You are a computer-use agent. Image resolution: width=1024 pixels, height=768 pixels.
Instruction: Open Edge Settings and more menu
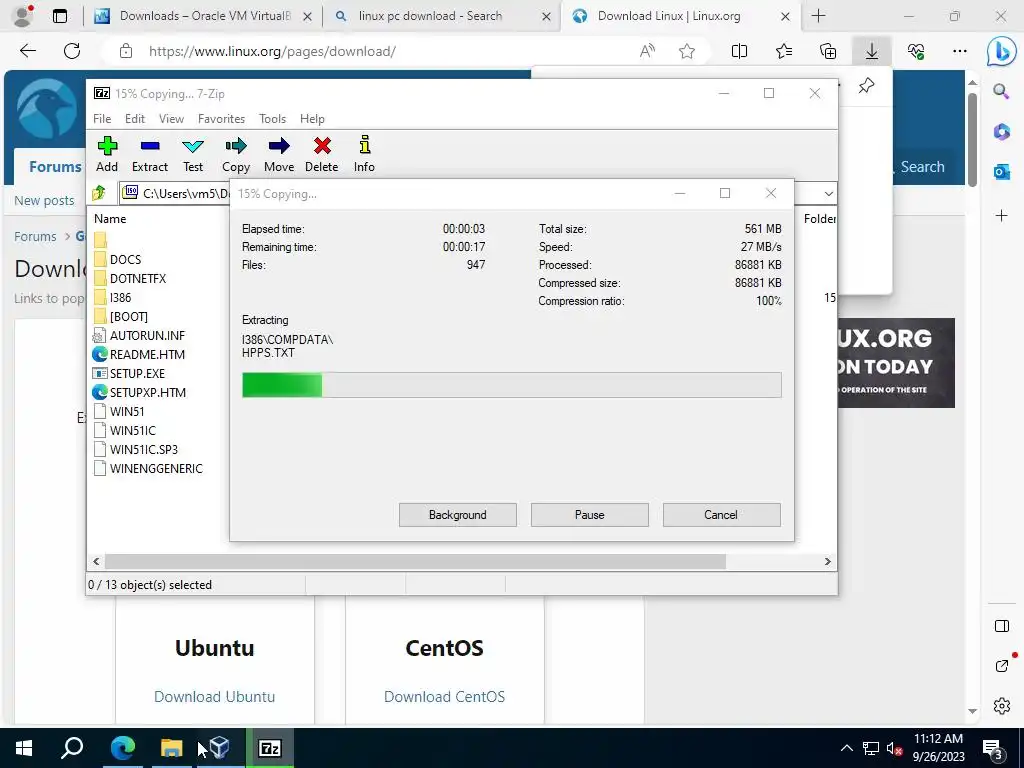[960, 51]
